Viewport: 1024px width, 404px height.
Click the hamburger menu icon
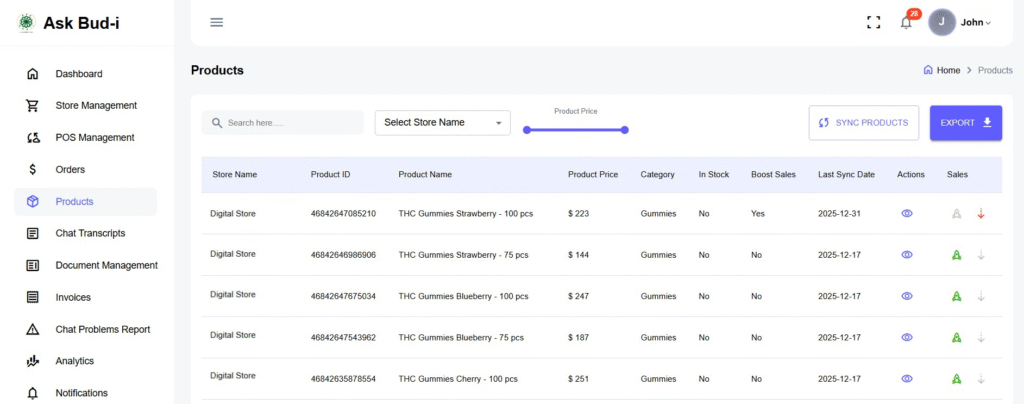pos(216,22)
